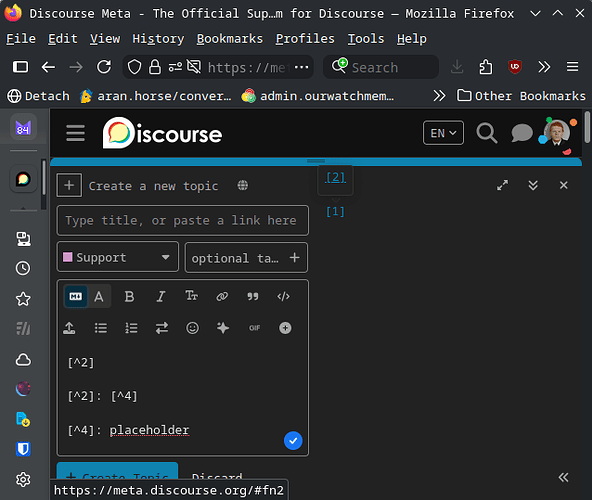Expand the optional tags selector
This screenshot has height=500, width=592.
(x=246, y=258)
